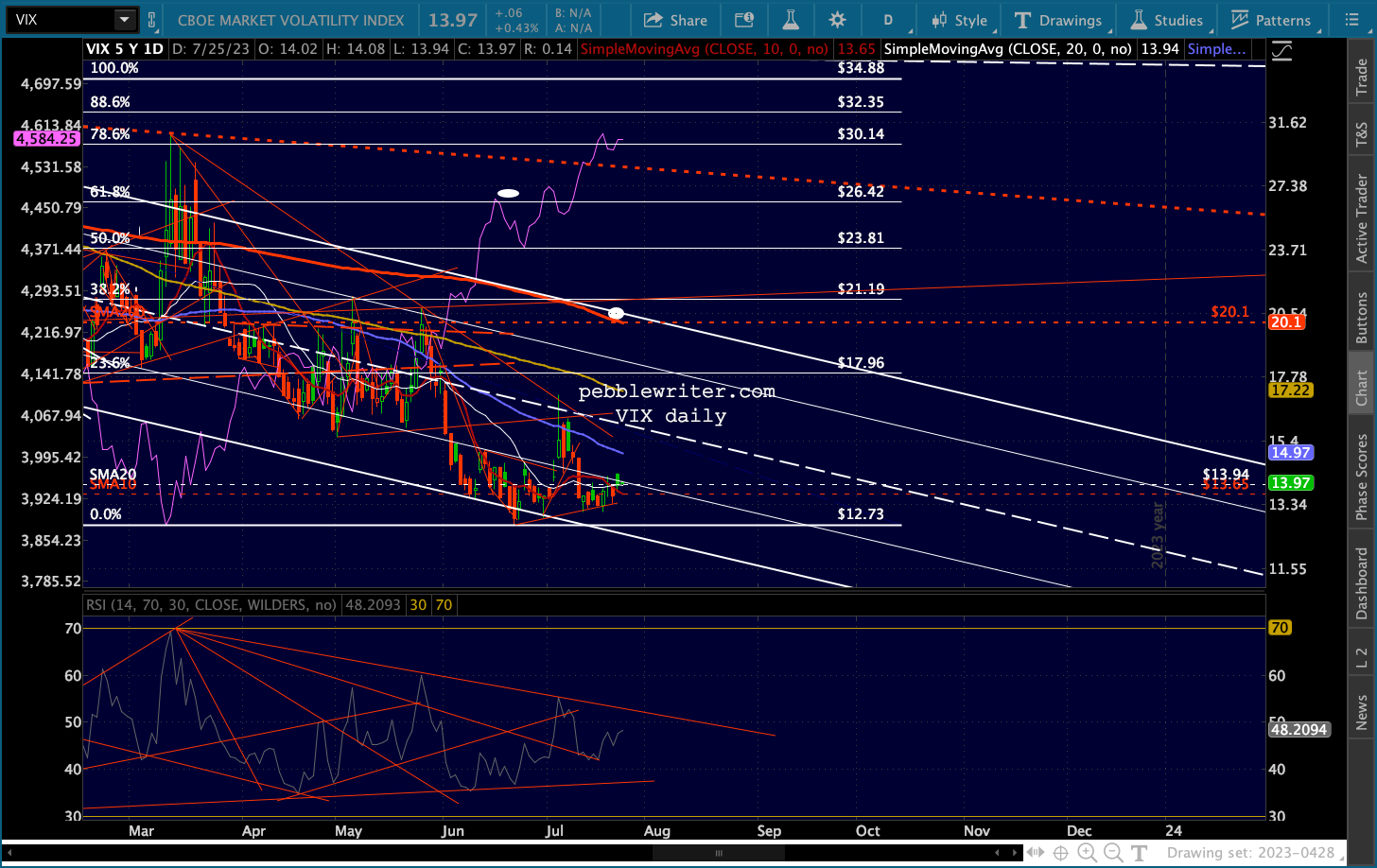This screenshot has width=1377, height=868.
Task: Expand the VIX symbol dropdown arrow
Action: 125,19
